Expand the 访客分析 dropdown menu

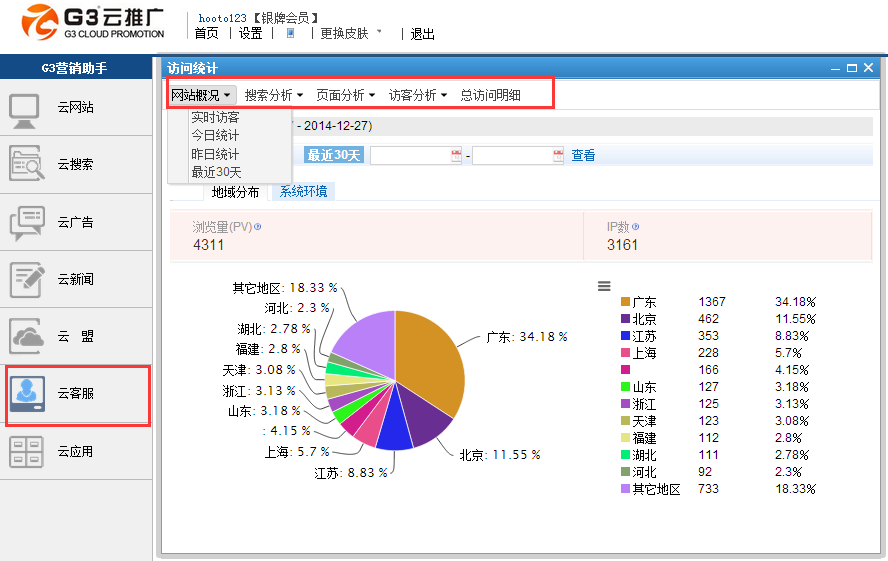[418, 95]
